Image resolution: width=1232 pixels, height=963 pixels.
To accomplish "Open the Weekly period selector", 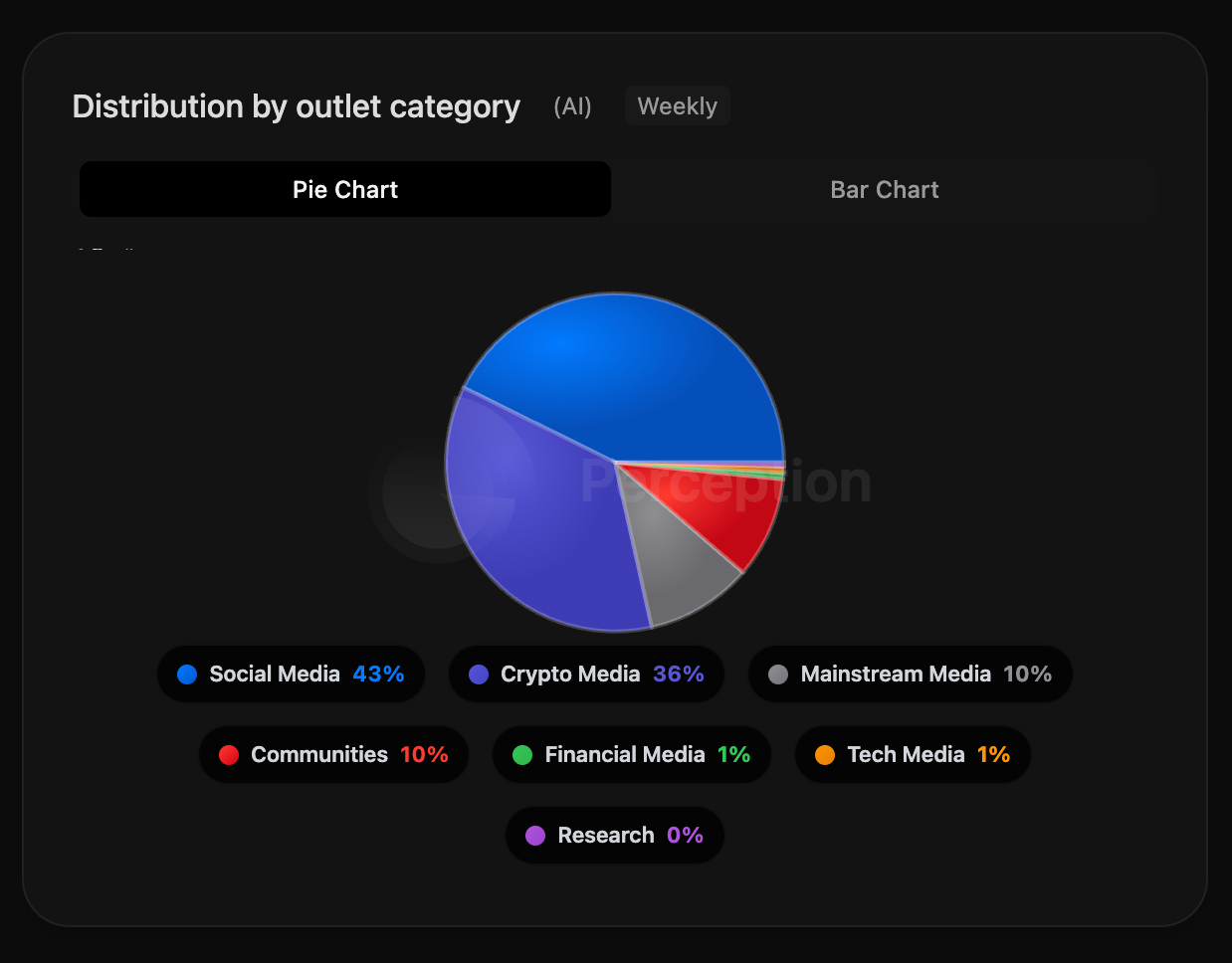I will [677, 106].
